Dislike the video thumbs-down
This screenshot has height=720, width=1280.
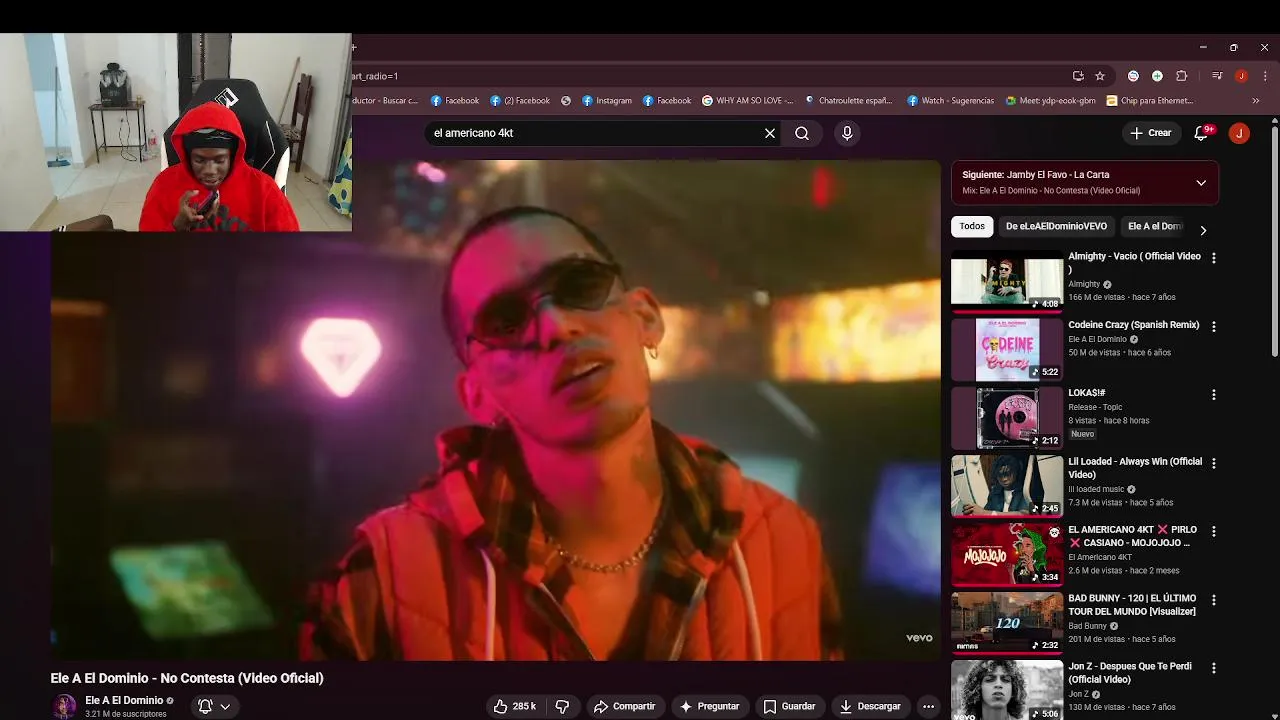[562, 706]
